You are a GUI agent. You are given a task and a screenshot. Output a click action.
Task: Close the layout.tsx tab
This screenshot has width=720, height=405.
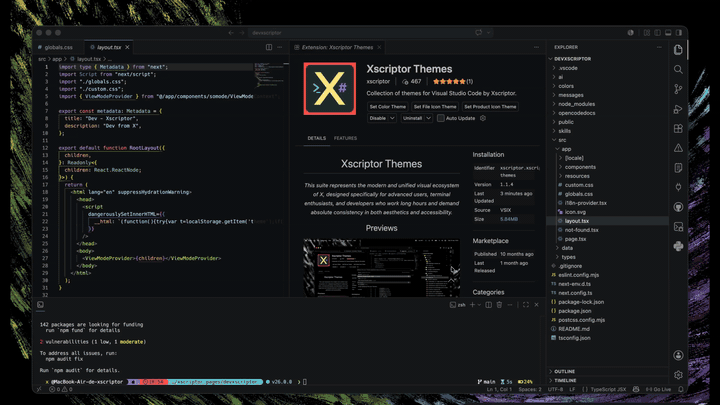point(128,47)
